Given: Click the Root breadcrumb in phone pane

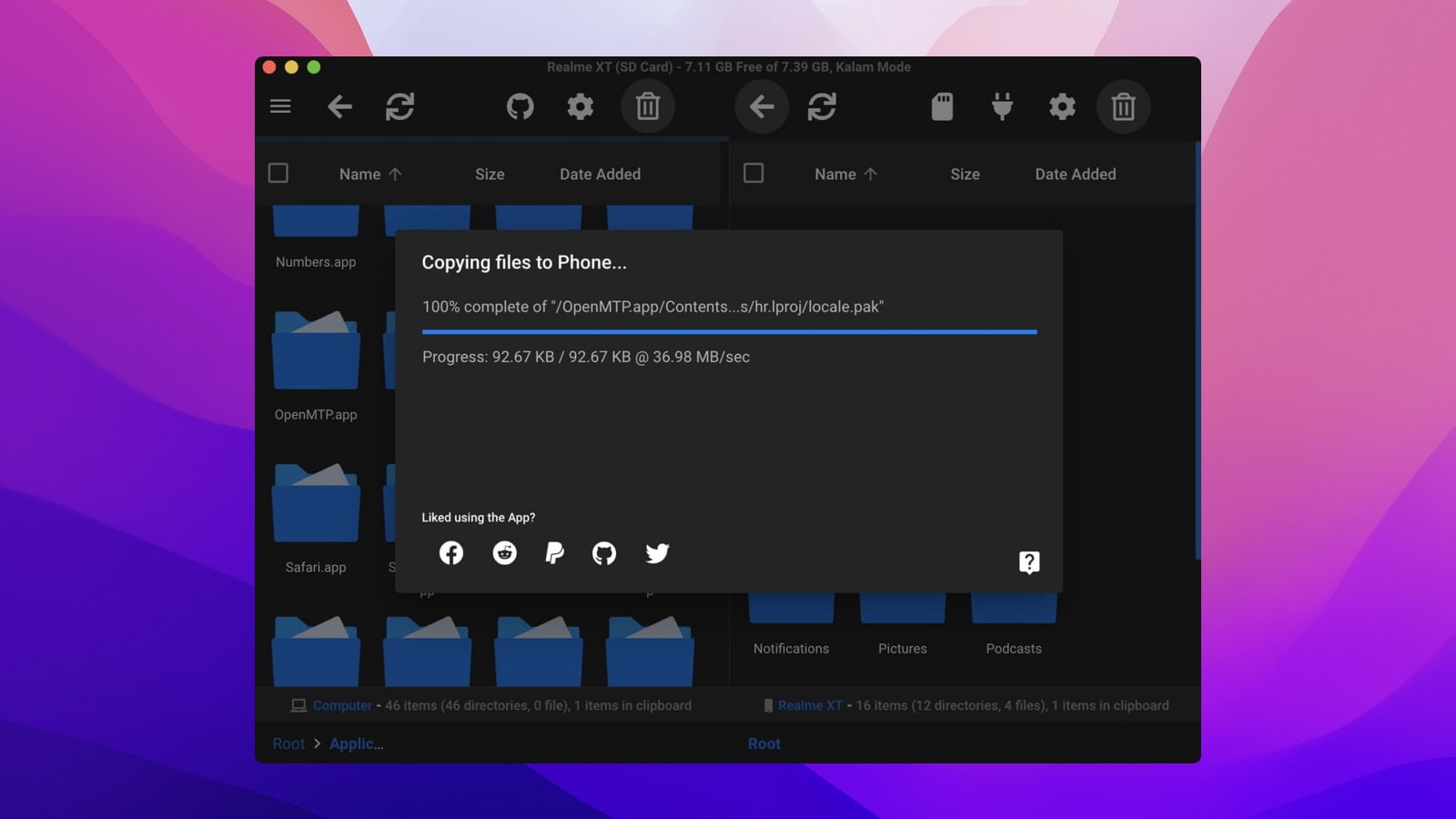Looking at the screenshot, I should click(764, 743).
